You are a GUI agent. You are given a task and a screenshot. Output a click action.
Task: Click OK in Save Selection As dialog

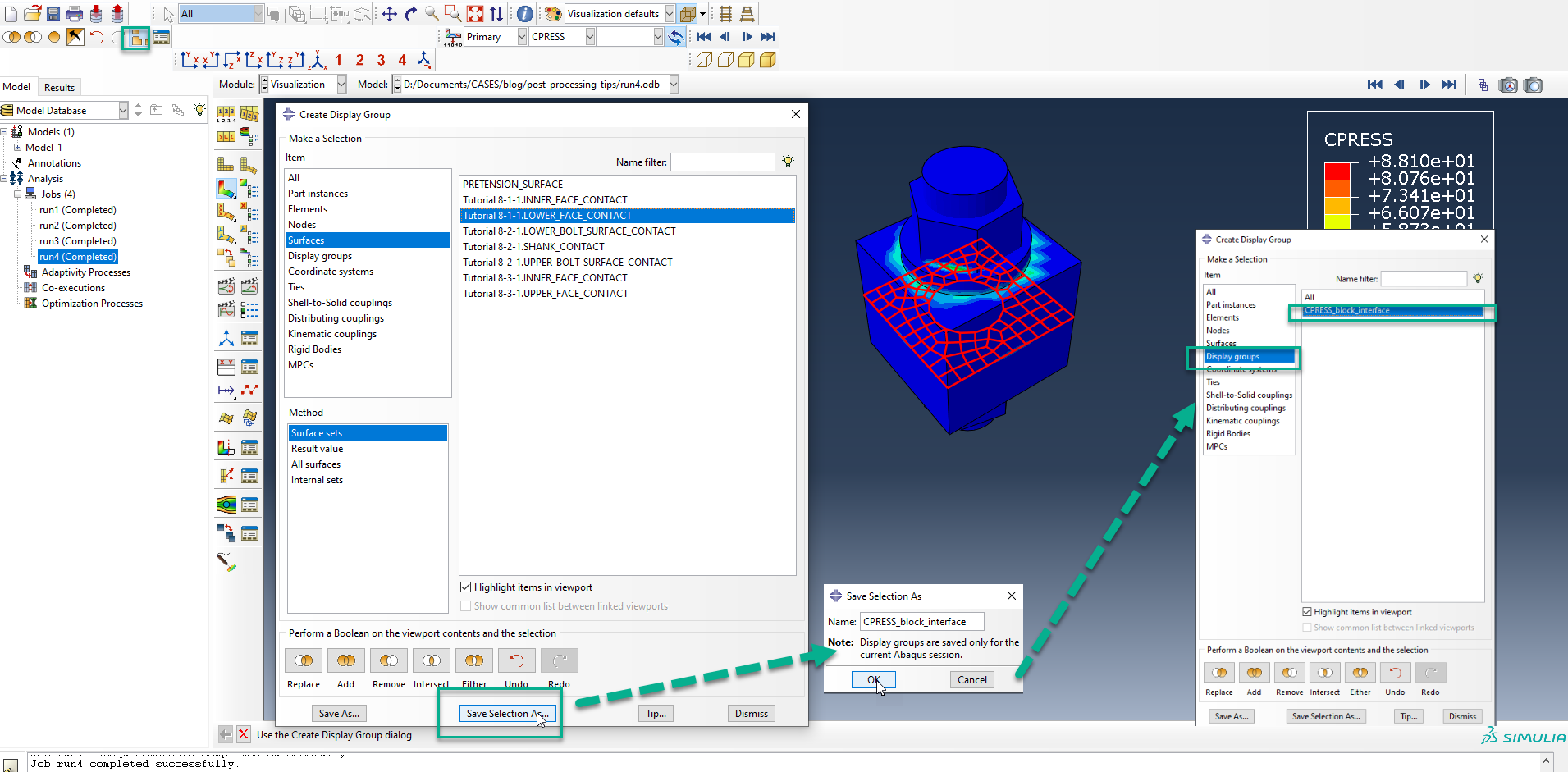[x=874, y=679]
